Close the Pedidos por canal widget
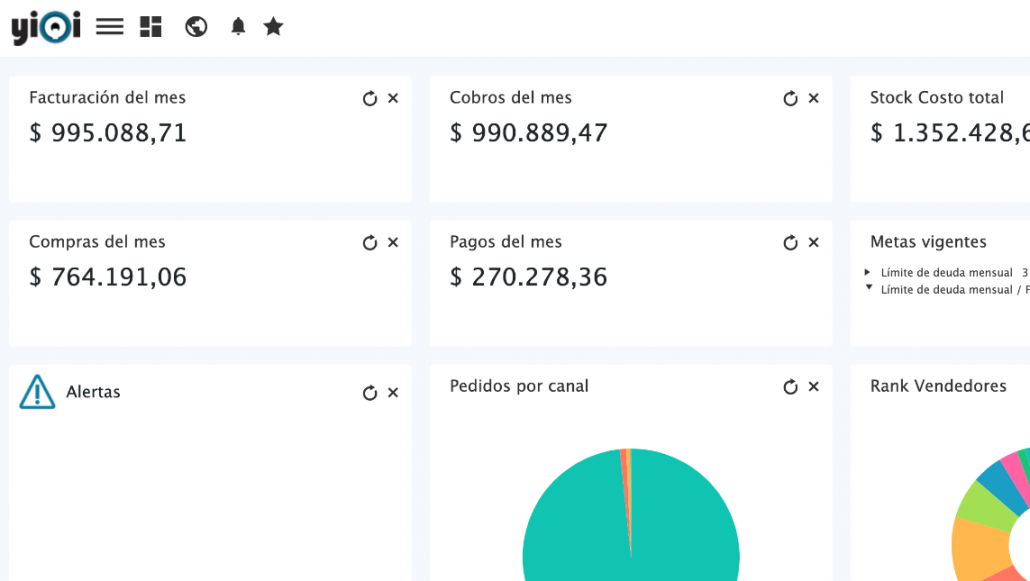The height and width of the screenshot is (581, 1030). (x=813, y=386)
